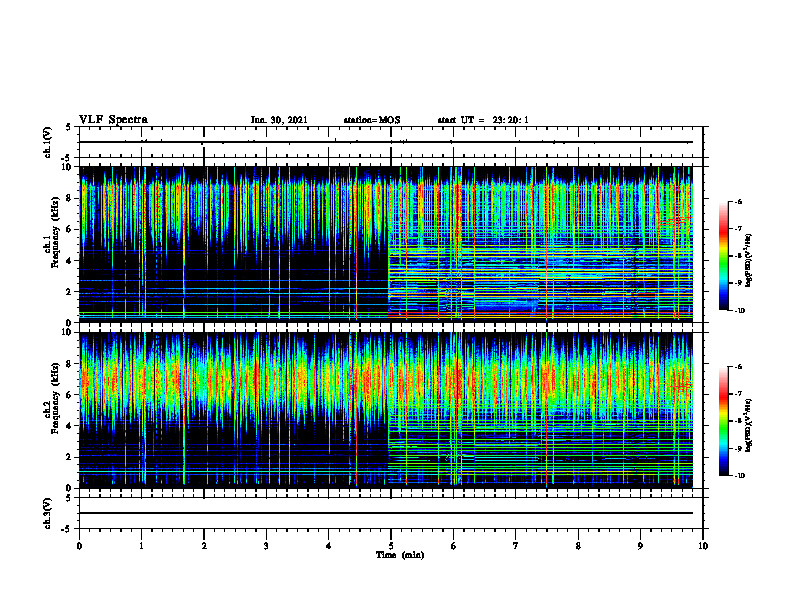Click the ch.1 "Frequency (kHz)" axis label
The width and height of the screenshot is (792, 612).
55,233
